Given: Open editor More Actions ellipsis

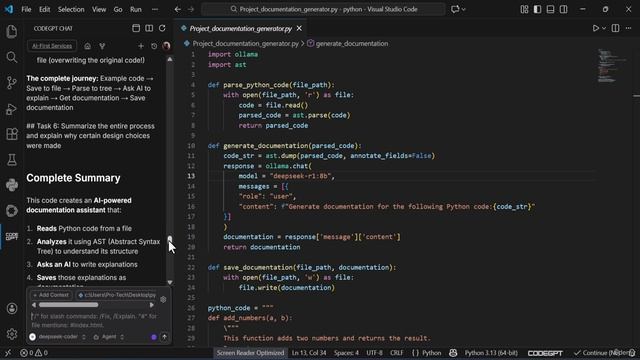Looking at the screenshot, I should coord(629,28).
